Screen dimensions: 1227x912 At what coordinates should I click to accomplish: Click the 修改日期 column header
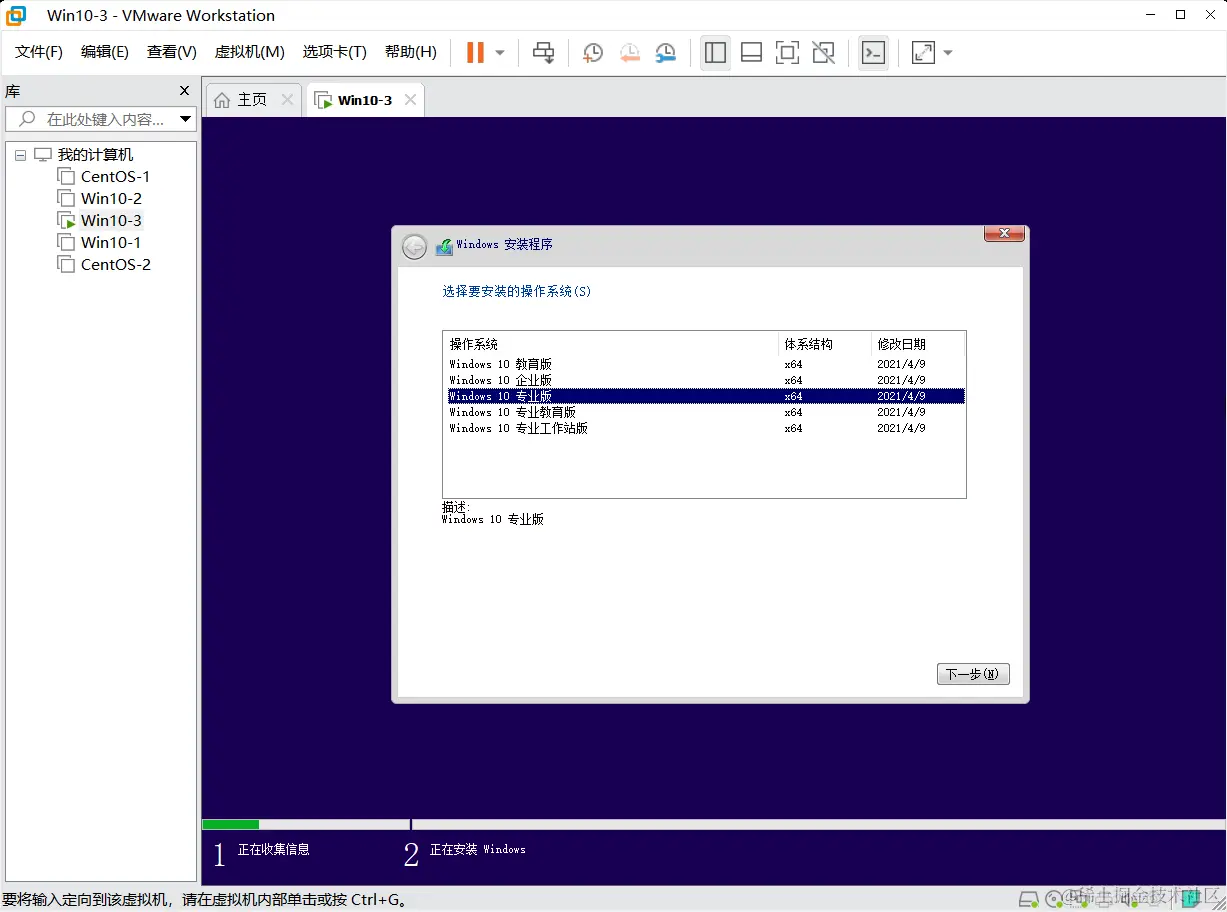point(918,344)
